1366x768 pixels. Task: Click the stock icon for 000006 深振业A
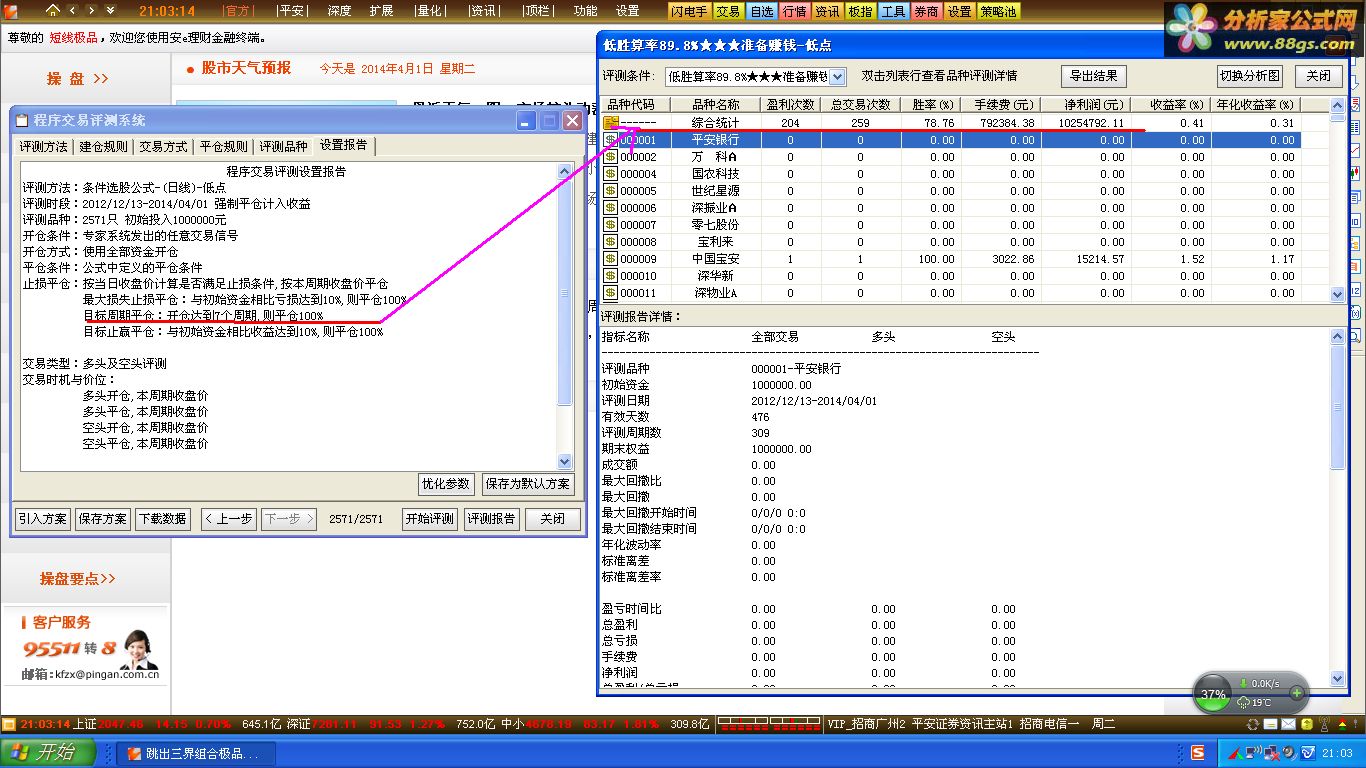[x=610, y=208]
